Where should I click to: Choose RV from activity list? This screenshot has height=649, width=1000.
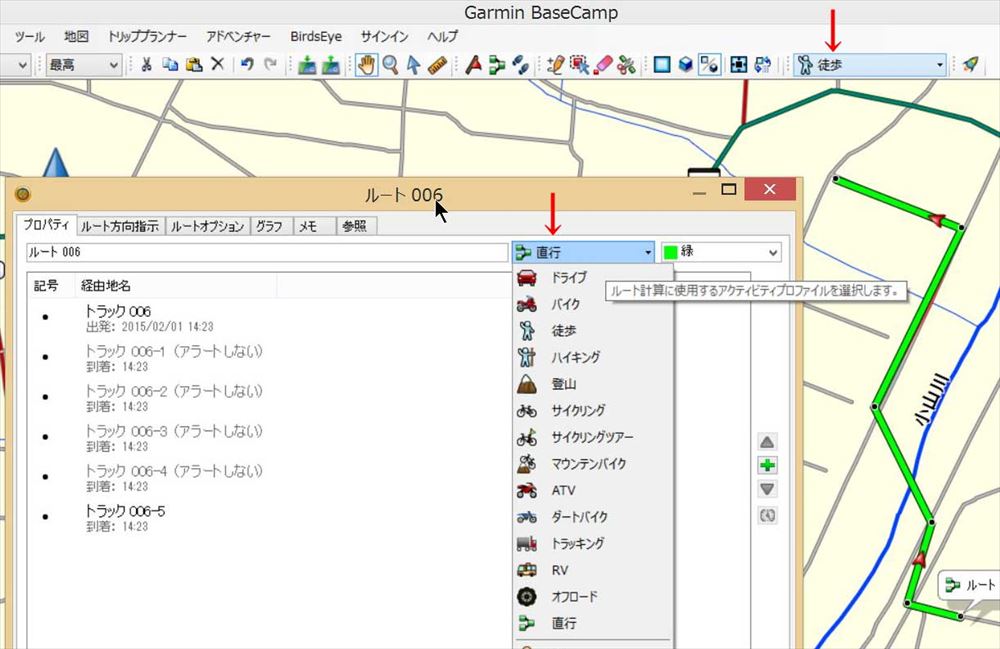coord(592,570)
